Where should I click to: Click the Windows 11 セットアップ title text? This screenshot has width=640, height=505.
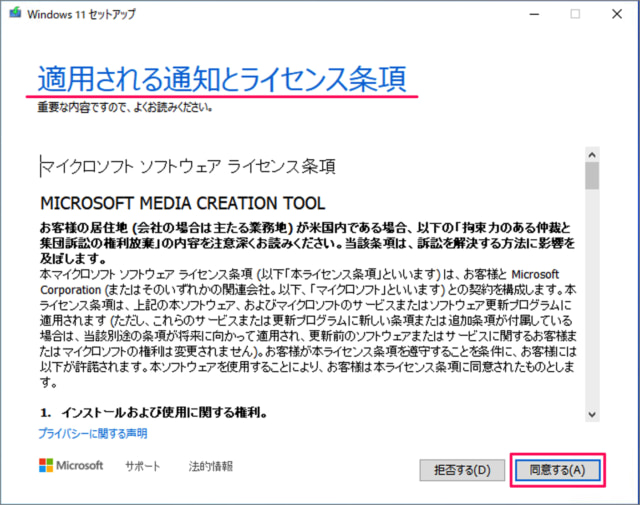pyautogui.click(x=81, y=14)
